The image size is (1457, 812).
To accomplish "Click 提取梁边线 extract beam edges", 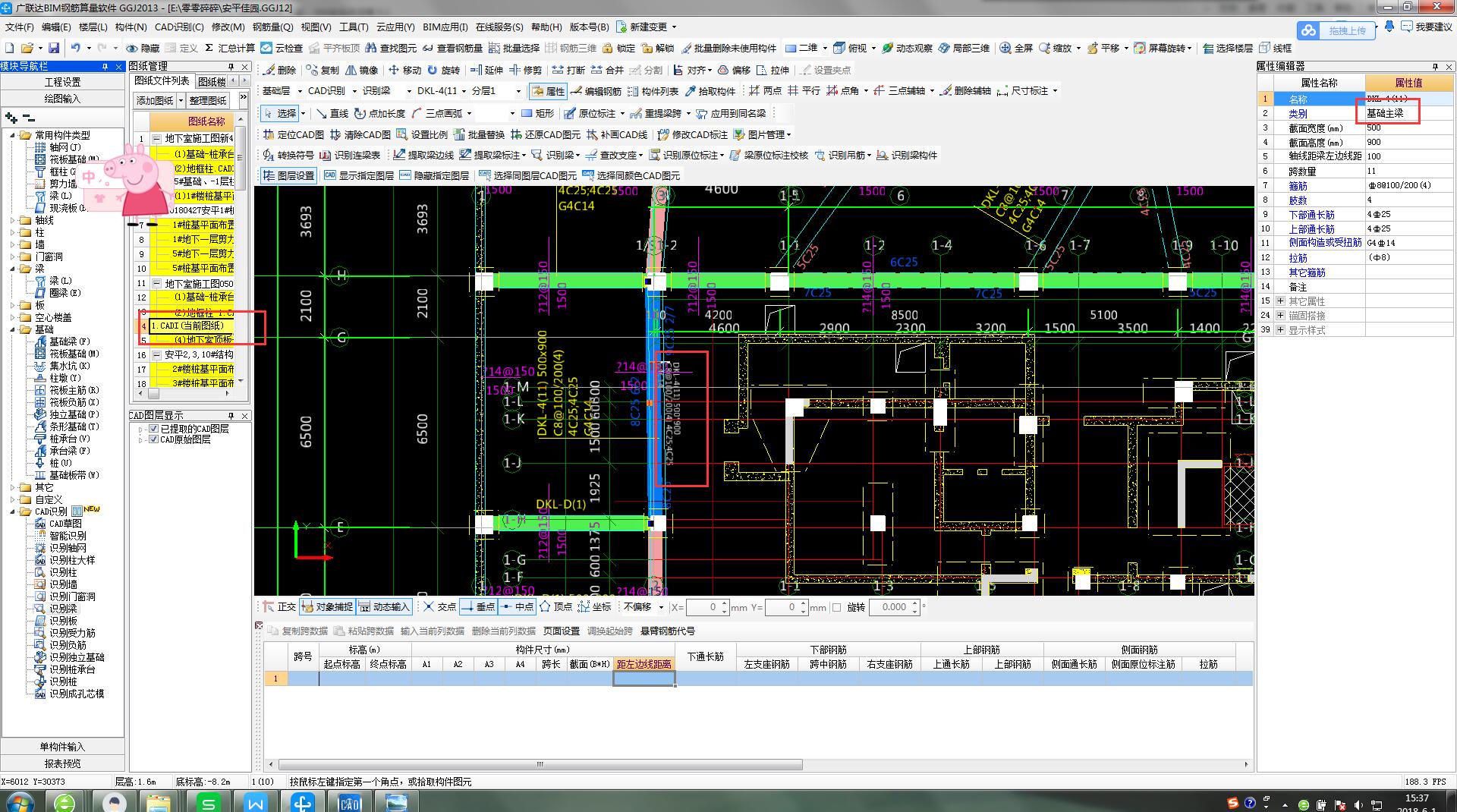I will click(423, 155).
